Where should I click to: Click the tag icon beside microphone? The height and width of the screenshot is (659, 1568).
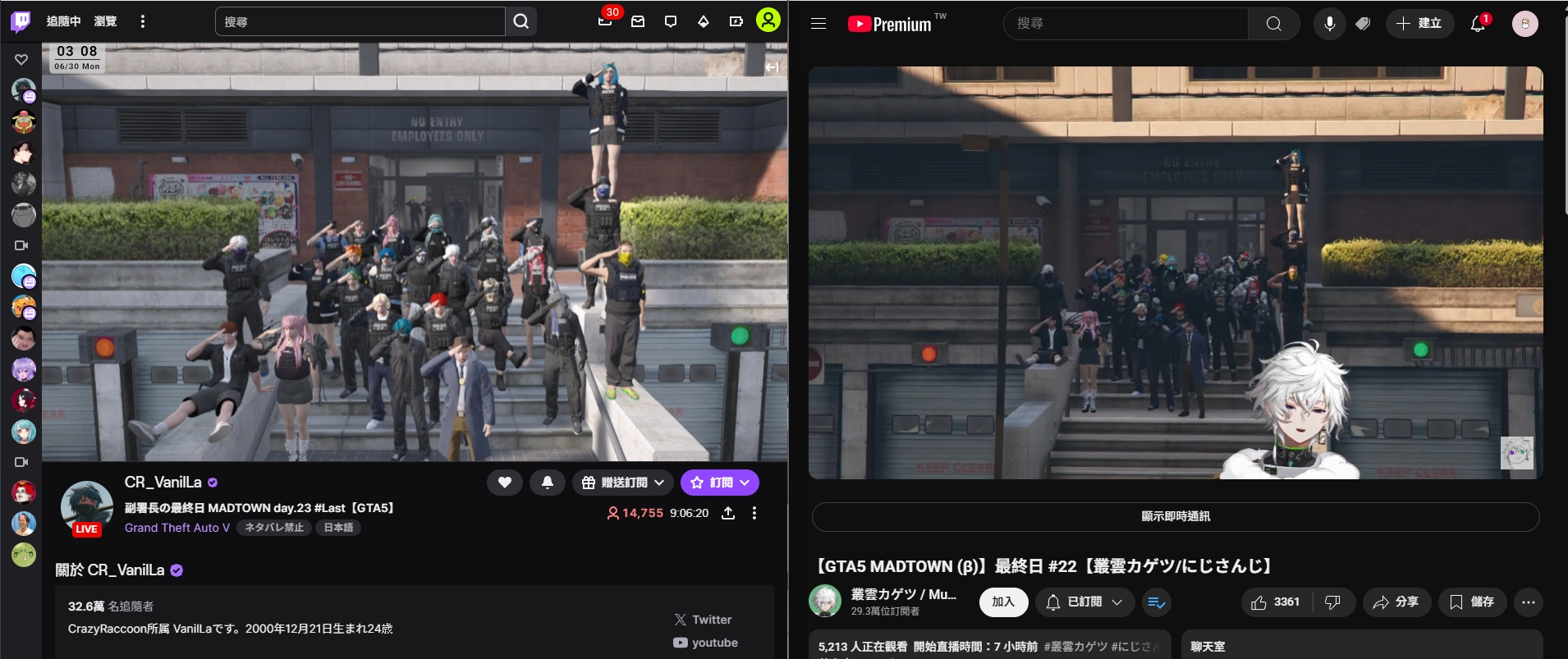point(1364,24)
